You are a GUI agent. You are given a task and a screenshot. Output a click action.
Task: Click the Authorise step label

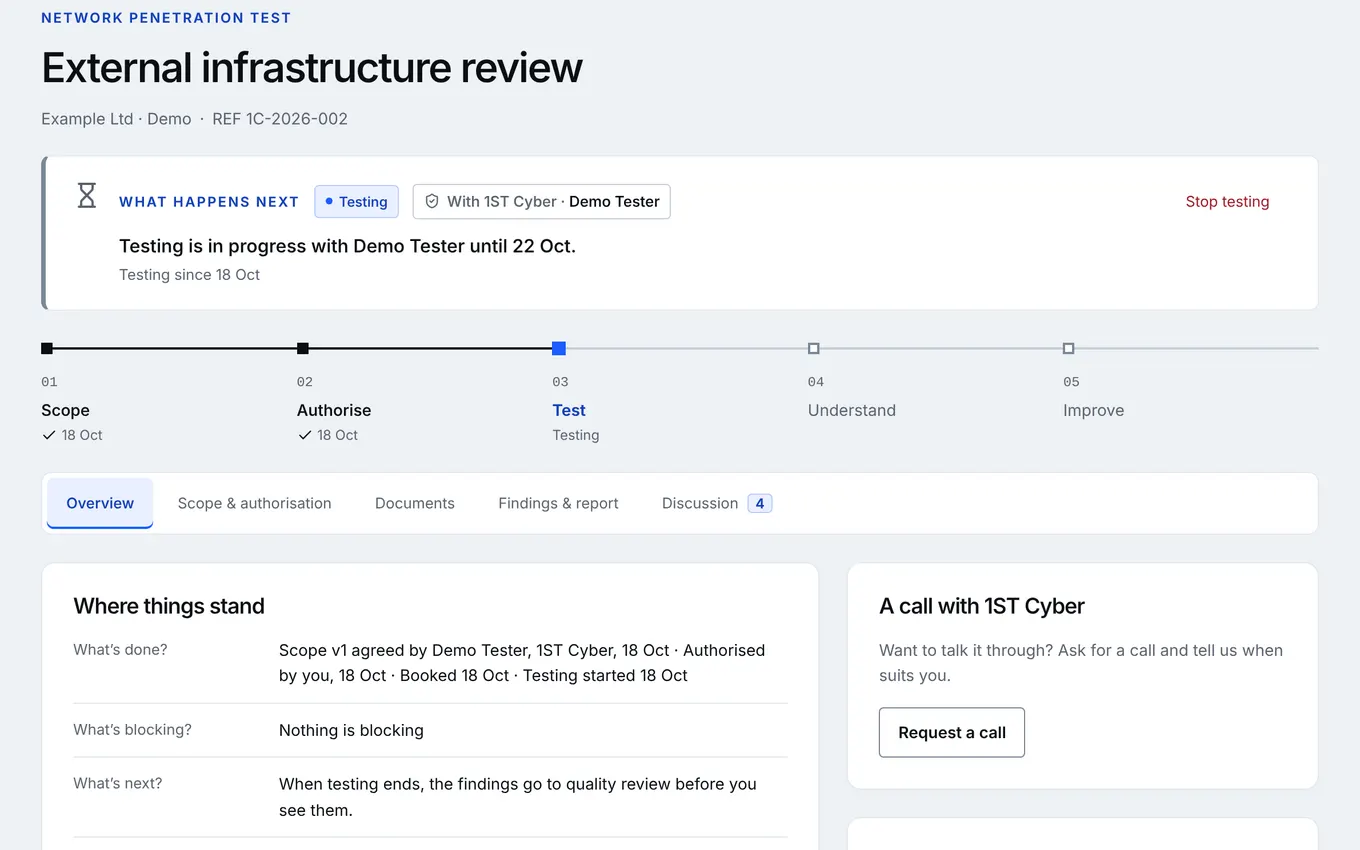click(x=334, y=410)
